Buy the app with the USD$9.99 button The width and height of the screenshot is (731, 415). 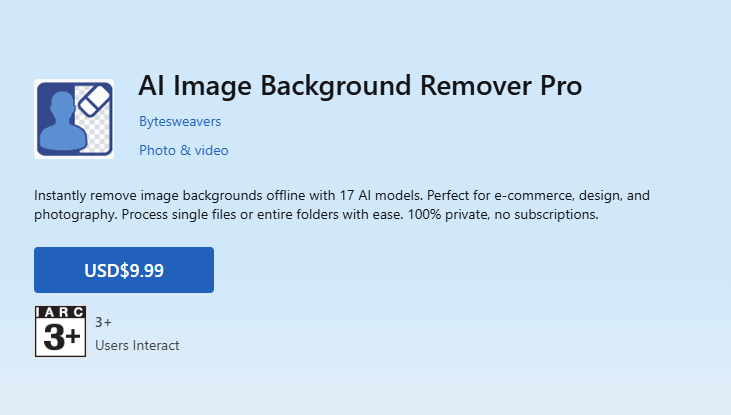[x=124, y=270]
